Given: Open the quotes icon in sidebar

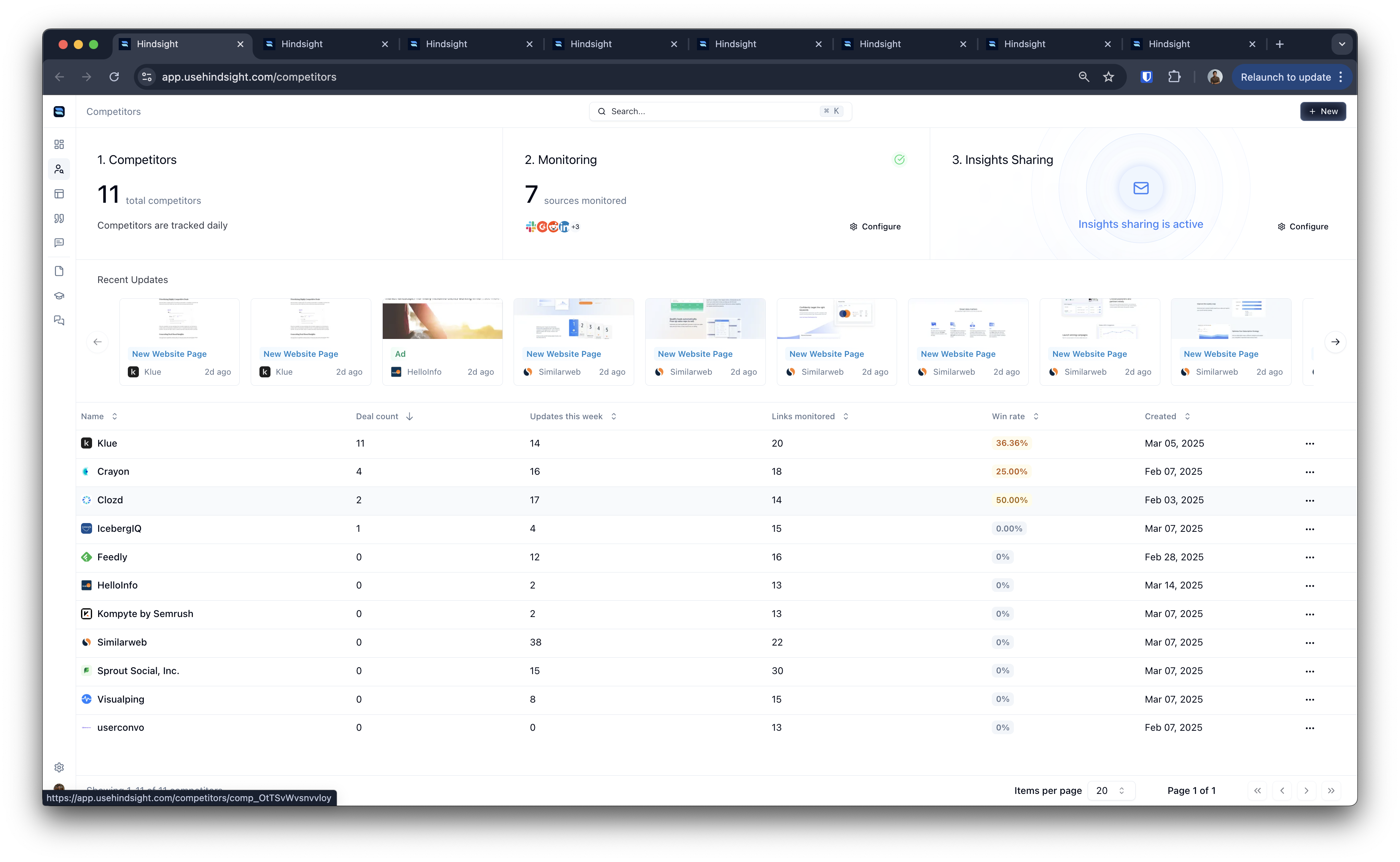Looking at the screenshot, I should click(x=59, y=218).
